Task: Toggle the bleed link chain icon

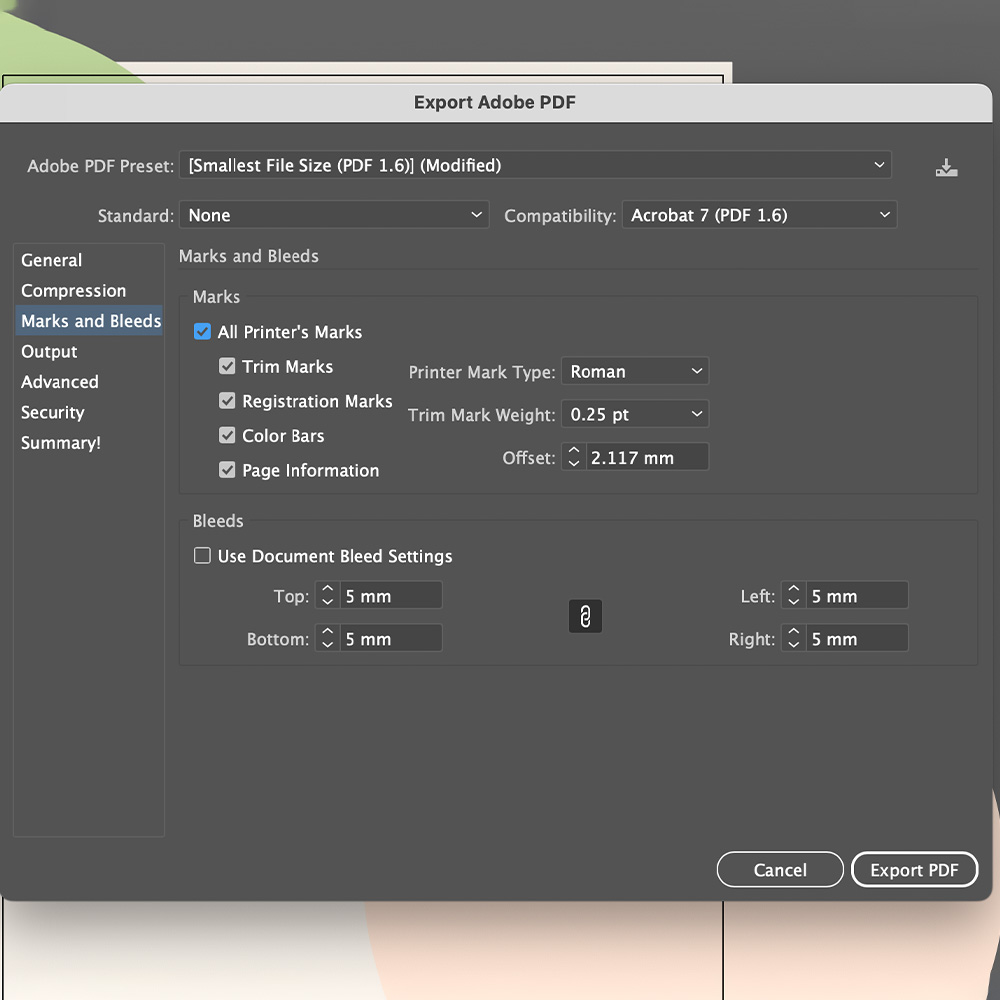Action: (585, 616)
